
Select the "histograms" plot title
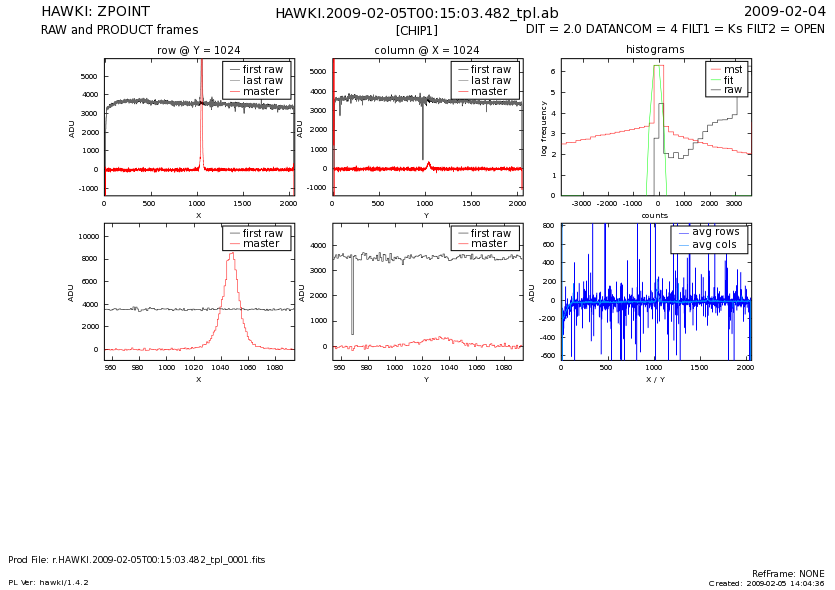[655, 49]
